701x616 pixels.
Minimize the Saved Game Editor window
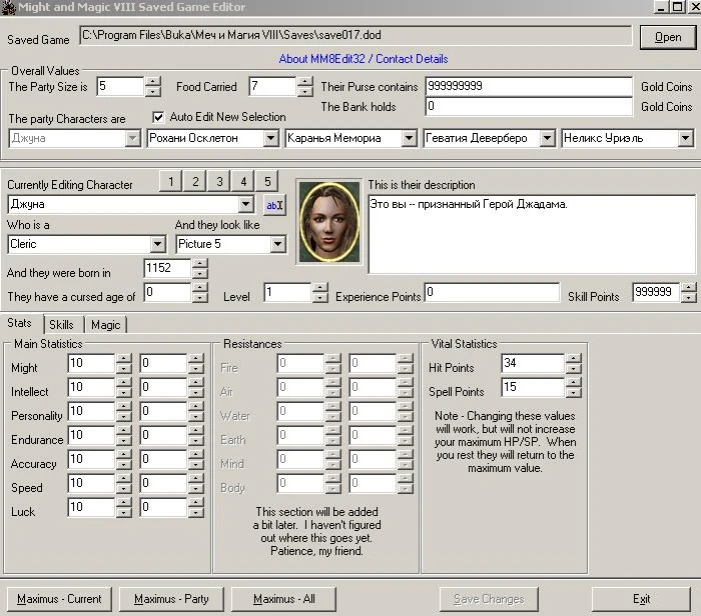[x=661, y=7]
